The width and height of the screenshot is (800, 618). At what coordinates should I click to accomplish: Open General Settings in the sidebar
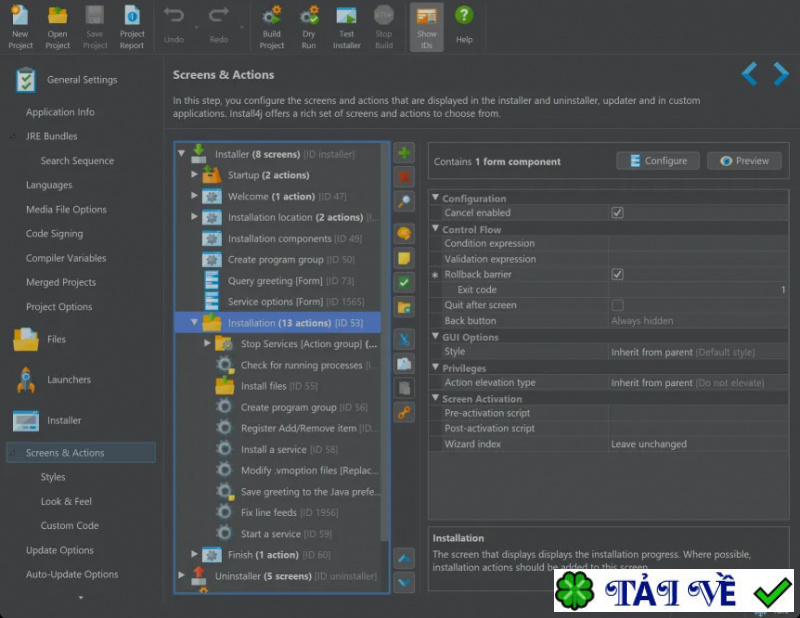point(81,80)
